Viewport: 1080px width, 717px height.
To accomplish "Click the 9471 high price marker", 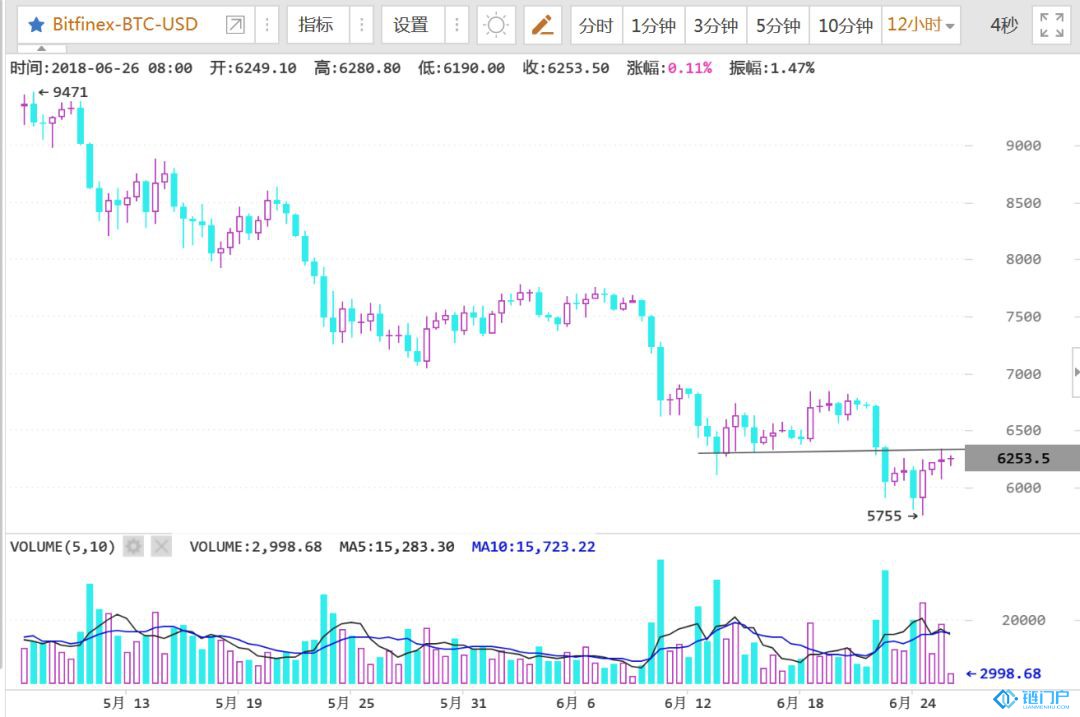I will [63, 92].
